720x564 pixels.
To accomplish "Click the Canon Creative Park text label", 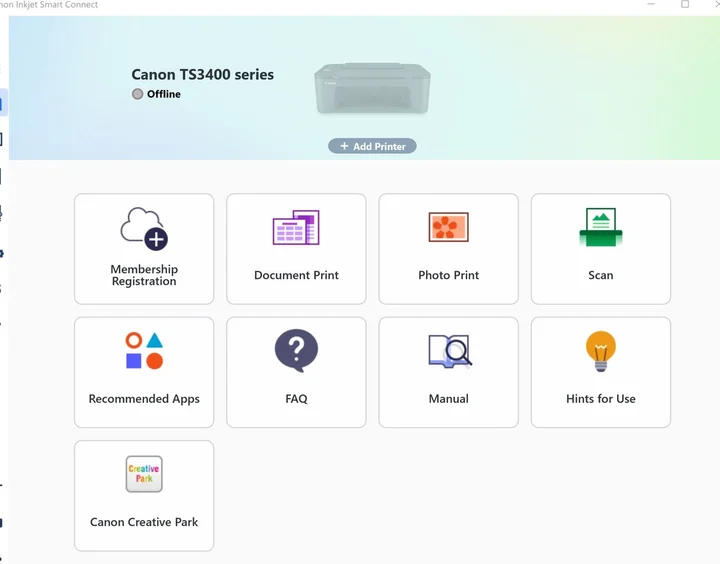I will pyautogui.click(x=144, y=522).
